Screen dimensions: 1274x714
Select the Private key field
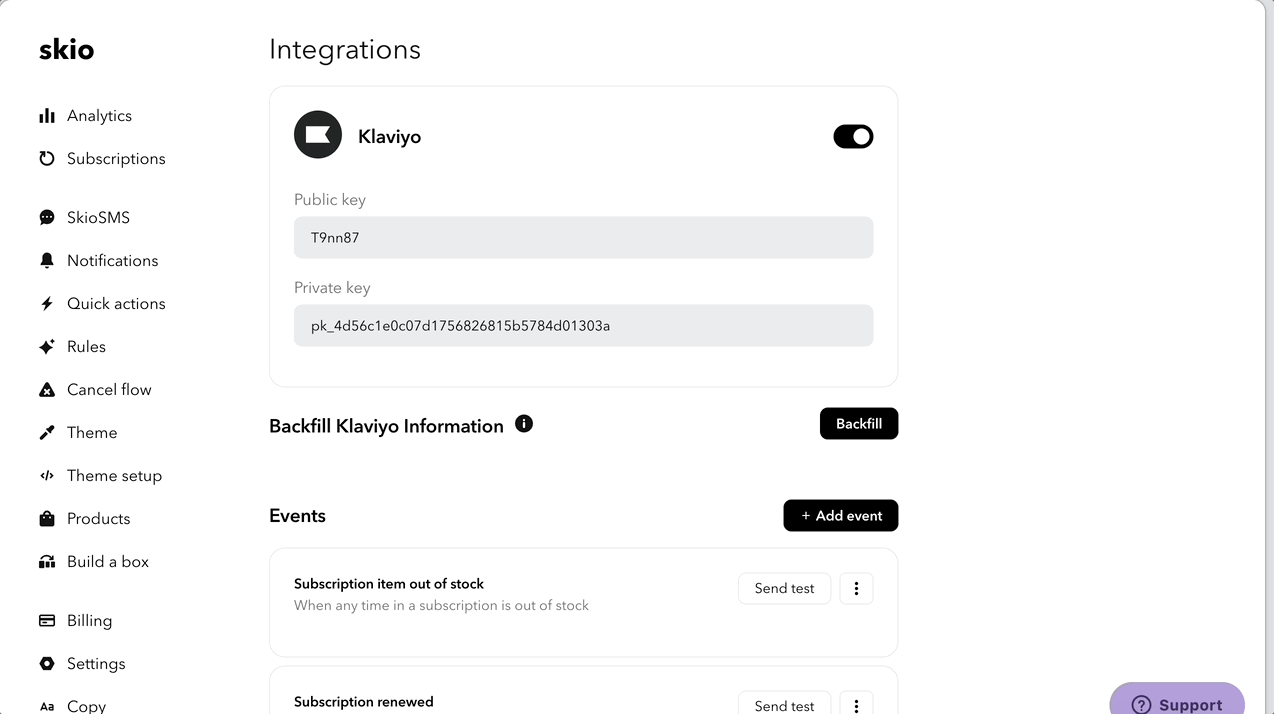click(583, 325)
